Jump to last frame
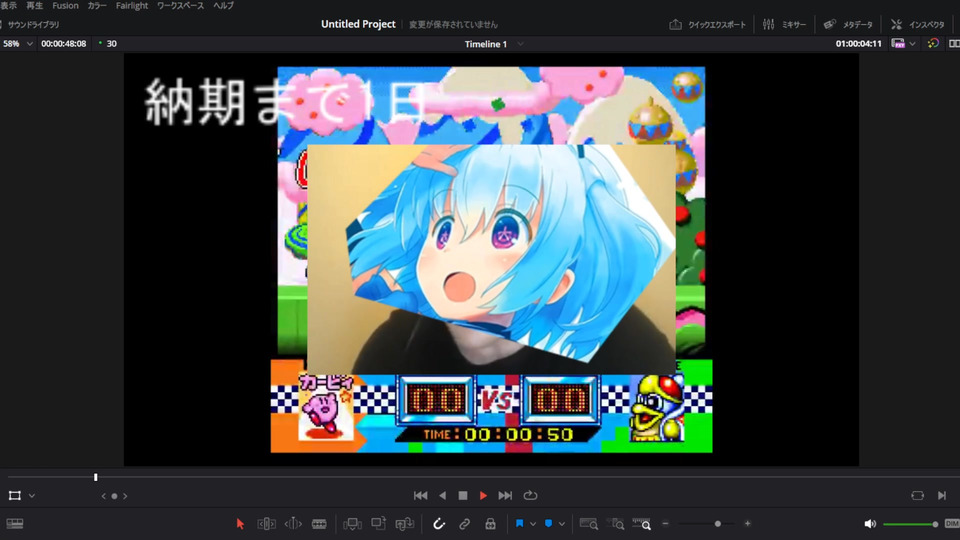The width and height of the screenshot is (960, 540). coord(505,495)
